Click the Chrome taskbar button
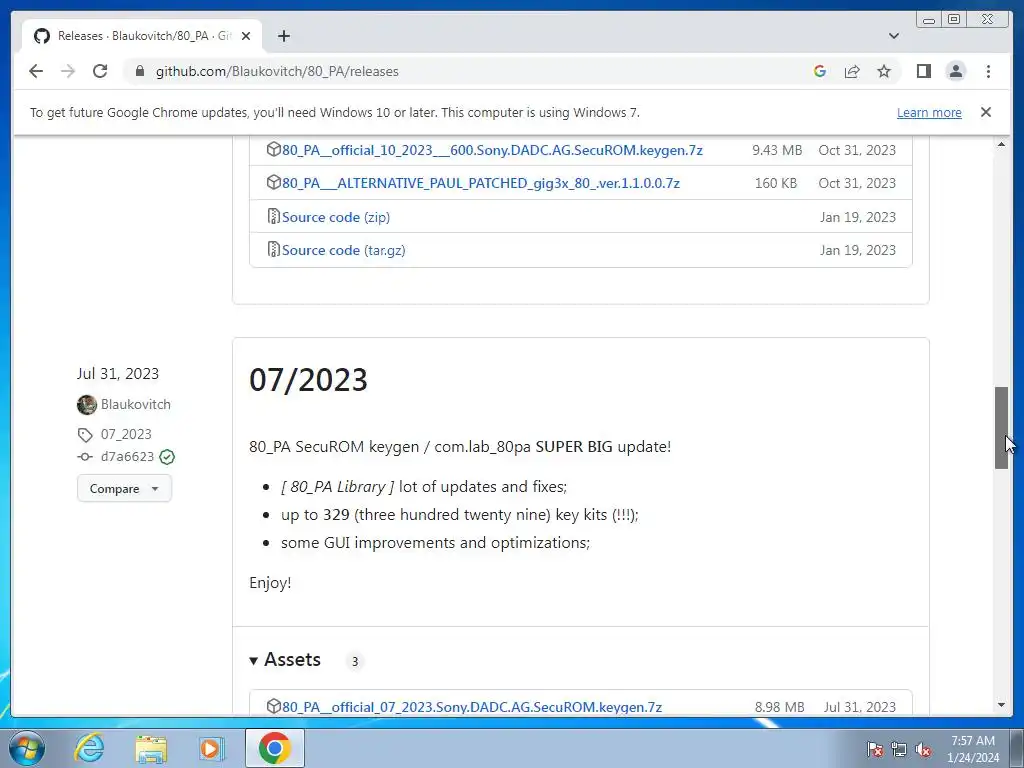Viewport: 1024px width, 768px height. 274,748
